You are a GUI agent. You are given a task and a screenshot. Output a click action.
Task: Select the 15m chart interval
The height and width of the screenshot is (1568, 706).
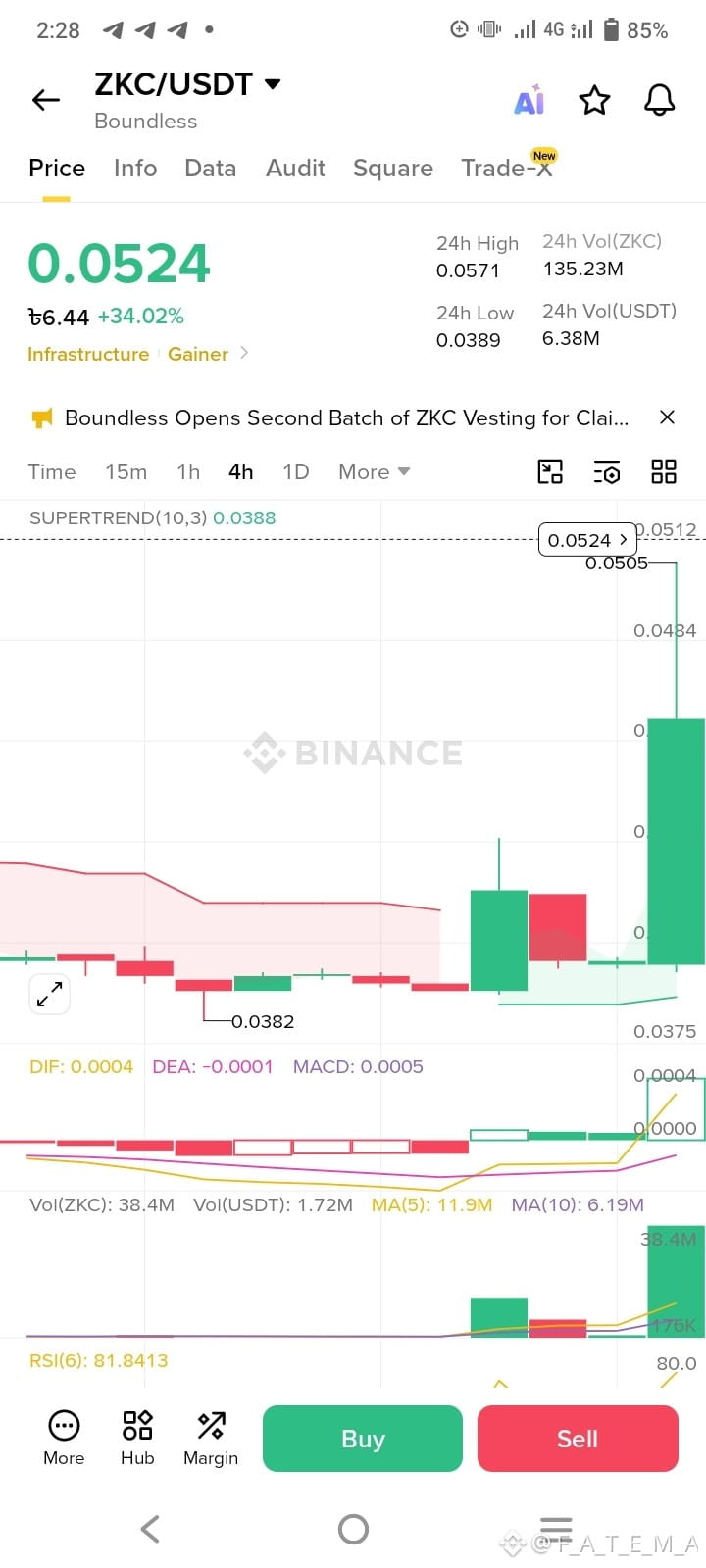pos(126,472)
